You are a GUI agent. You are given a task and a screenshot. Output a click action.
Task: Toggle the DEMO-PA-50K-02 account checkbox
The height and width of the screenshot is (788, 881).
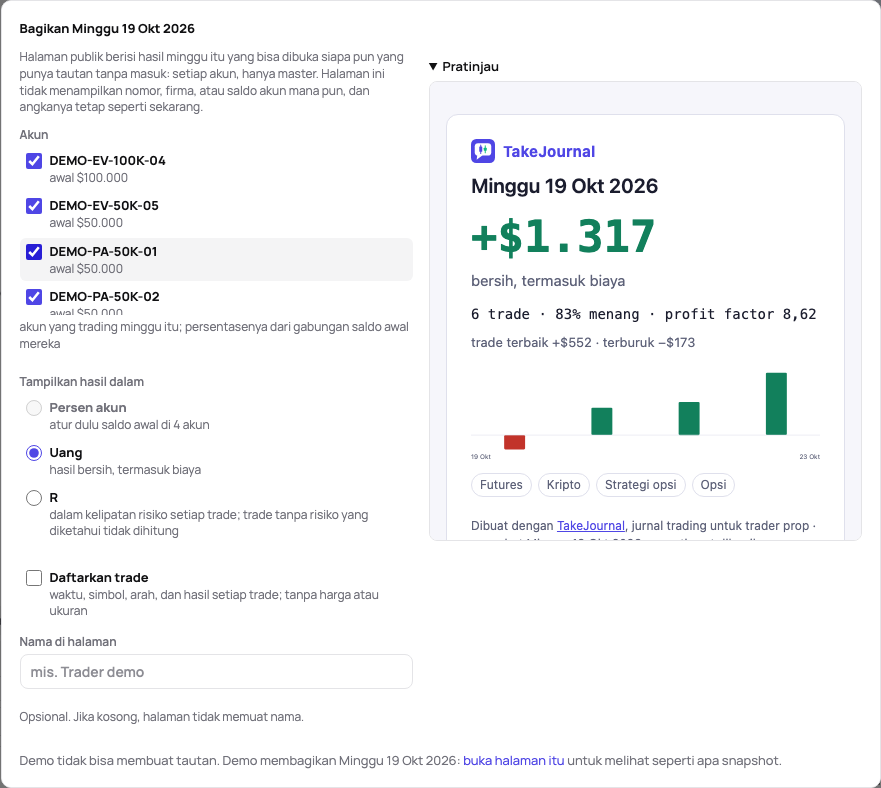point(34,297)
